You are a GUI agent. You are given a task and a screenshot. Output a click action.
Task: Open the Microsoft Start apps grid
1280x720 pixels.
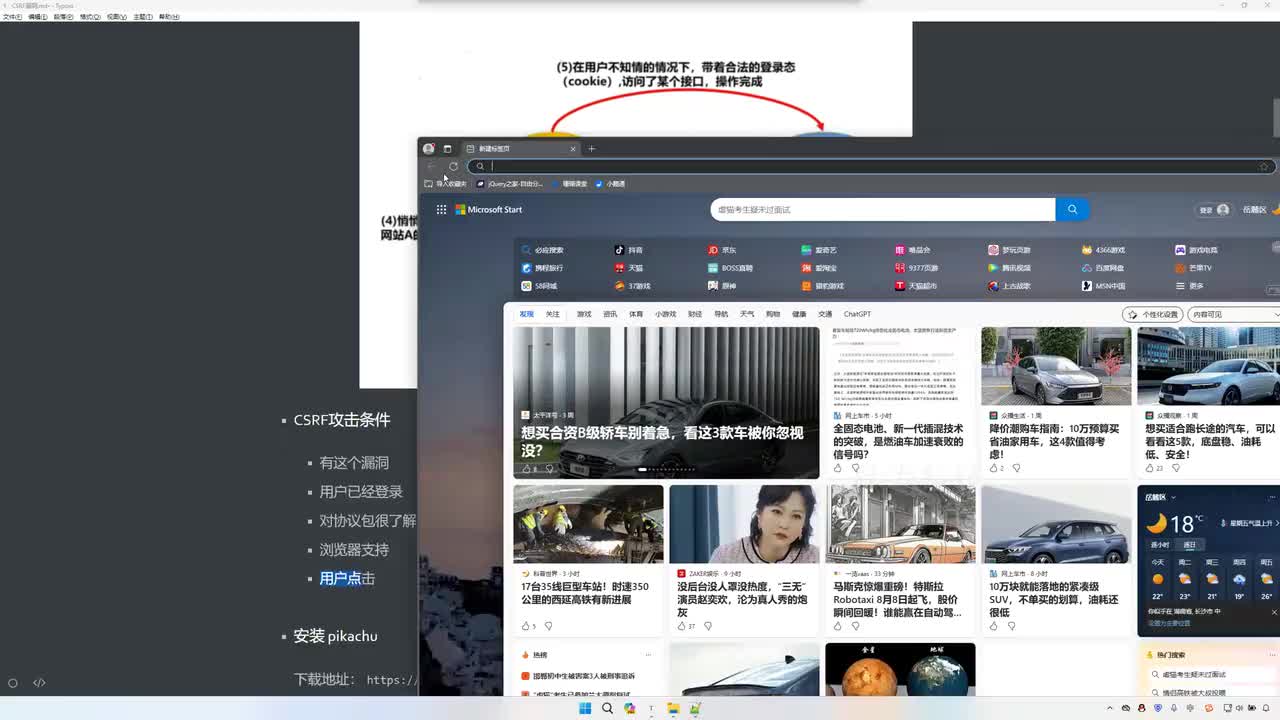pyautogui.click(x=441, y=210)
